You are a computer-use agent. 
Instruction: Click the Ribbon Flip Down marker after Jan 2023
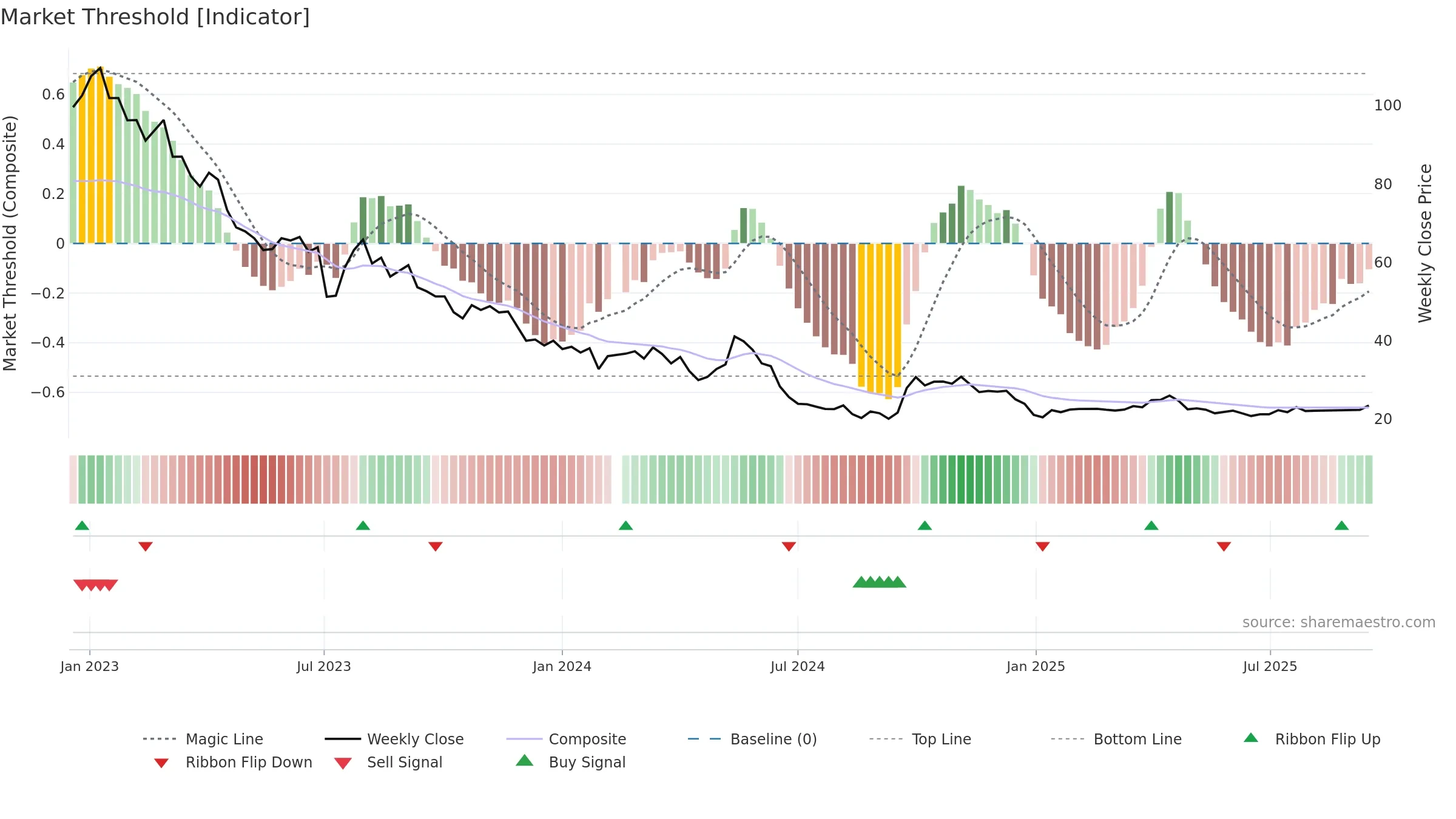[x=146, y=547]
